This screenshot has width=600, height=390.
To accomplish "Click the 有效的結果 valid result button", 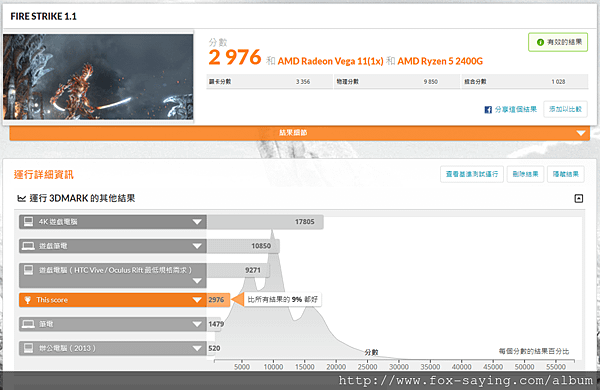I will click(x=558, y=42).
